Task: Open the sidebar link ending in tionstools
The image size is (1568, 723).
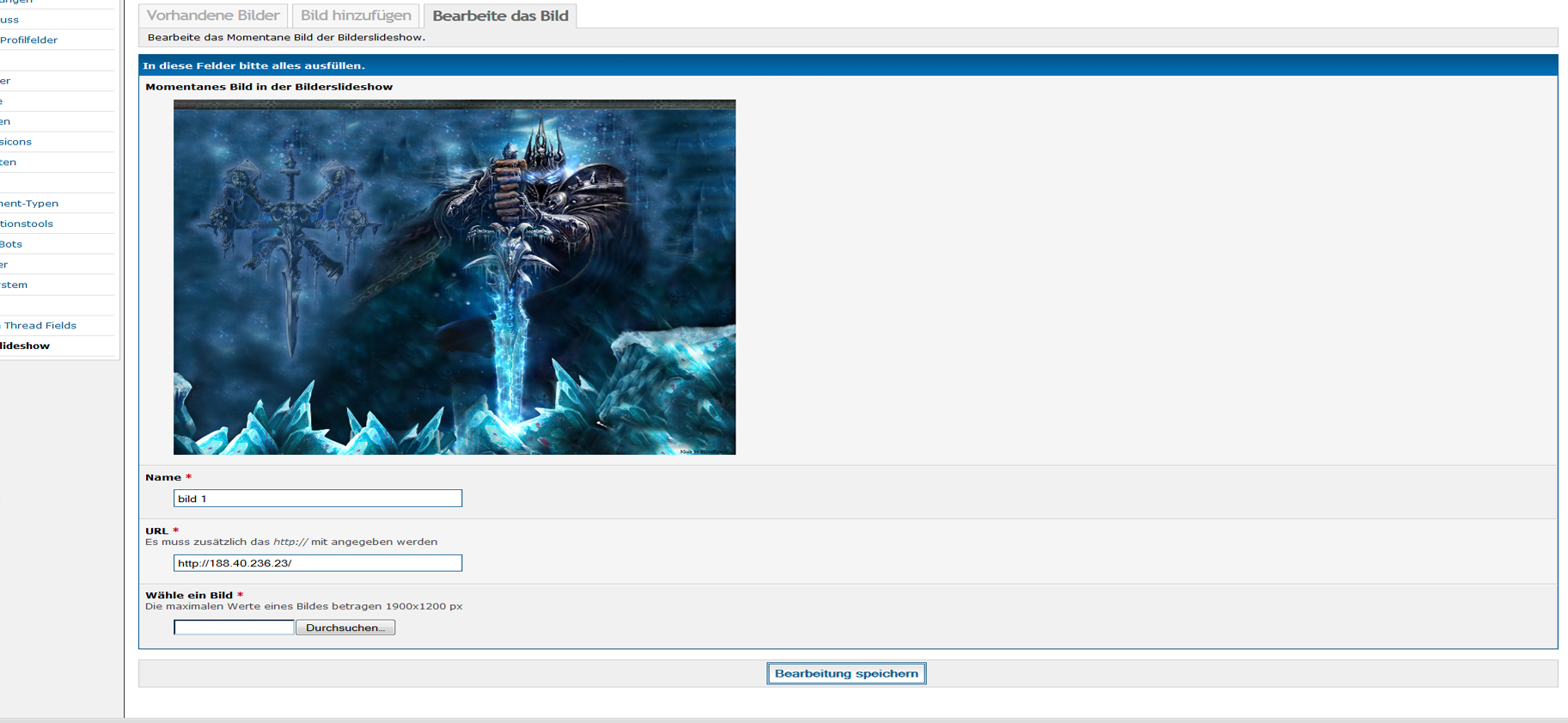Action: 27,224
